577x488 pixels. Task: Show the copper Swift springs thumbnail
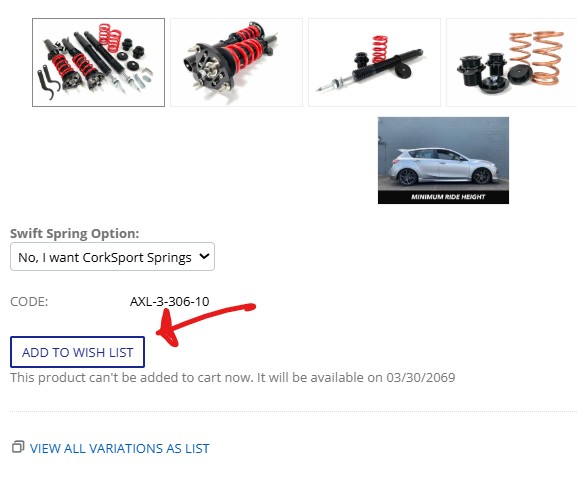pyautogui.click(x=511, y=63)
